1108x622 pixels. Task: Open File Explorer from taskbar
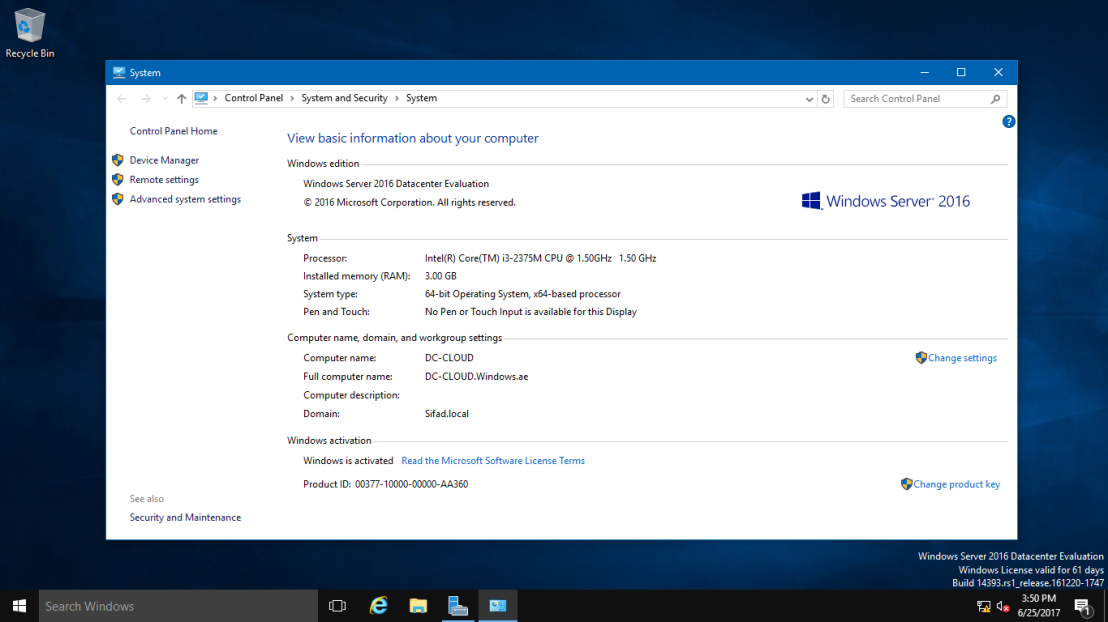418,606
